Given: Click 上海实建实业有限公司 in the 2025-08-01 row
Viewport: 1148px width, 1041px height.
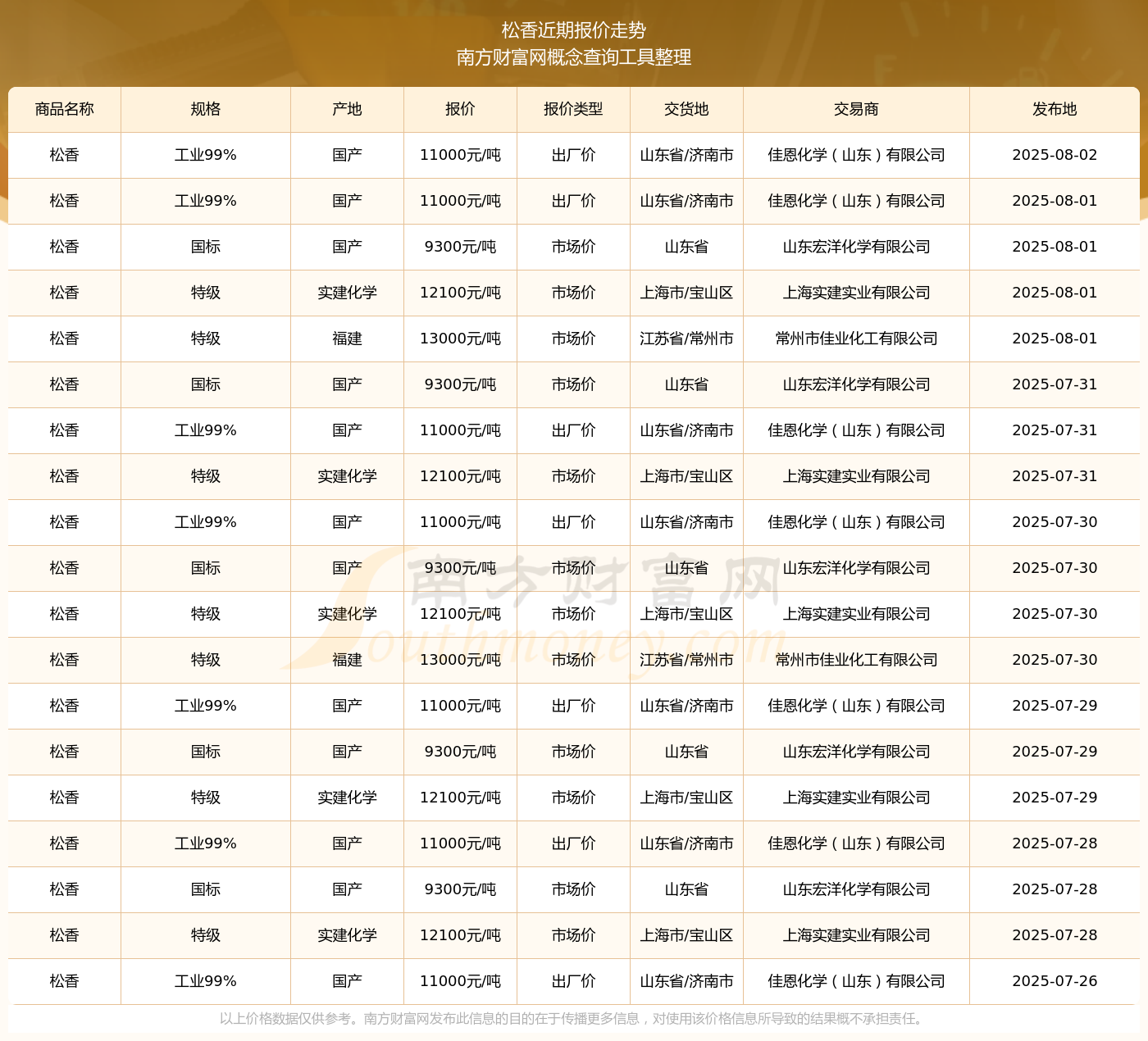Looking at the screenshot, I should 856,293.
